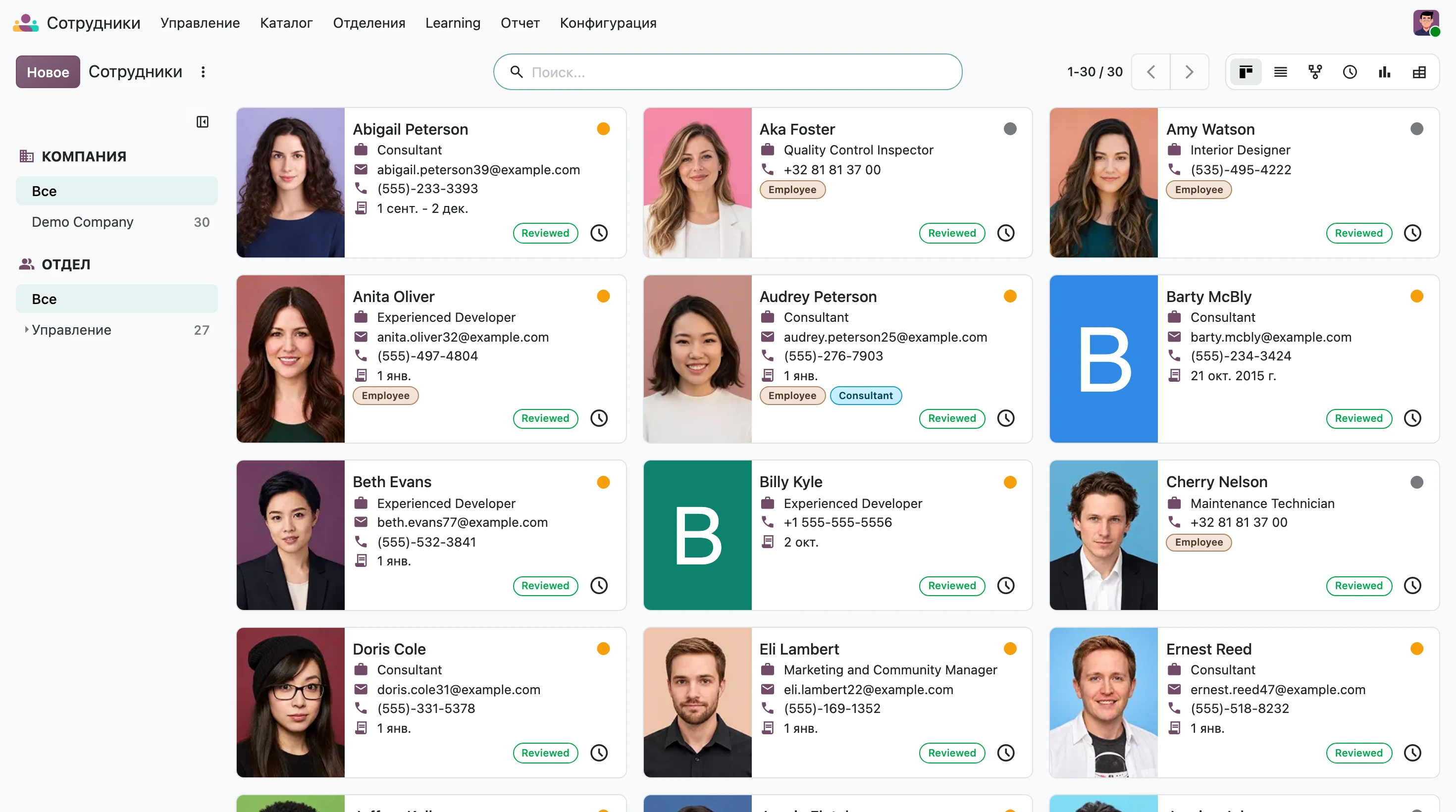Click orange status dot on Anita Oliver
The image size is (1456, 812).
[x=603, y=296]
